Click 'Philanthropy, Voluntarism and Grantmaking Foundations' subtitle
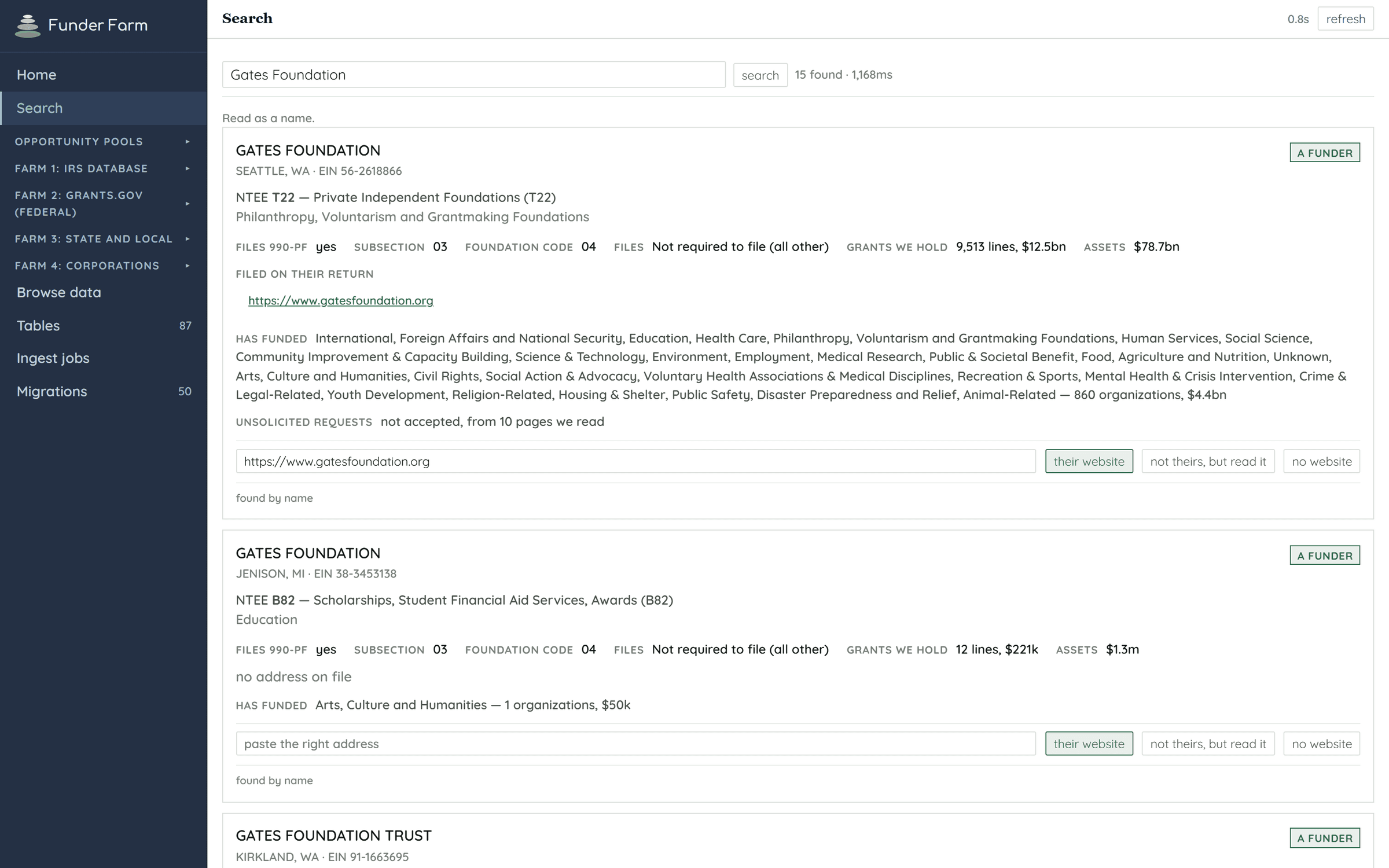This screenshot has height=868, width=1389. click(412, 217)
